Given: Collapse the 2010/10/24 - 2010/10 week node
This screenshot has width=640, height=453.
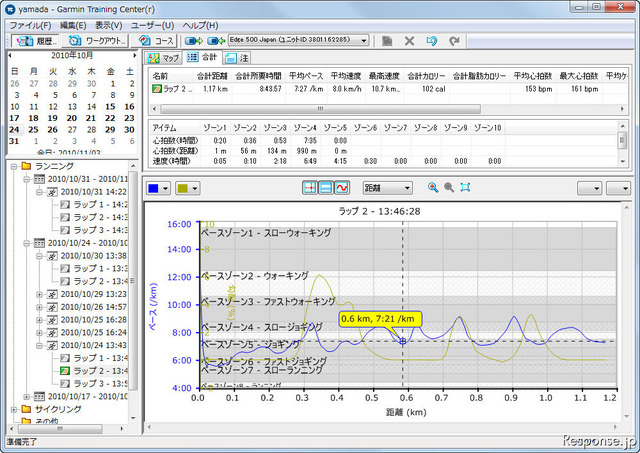Looking at the screenshot, I should (27, 243).
